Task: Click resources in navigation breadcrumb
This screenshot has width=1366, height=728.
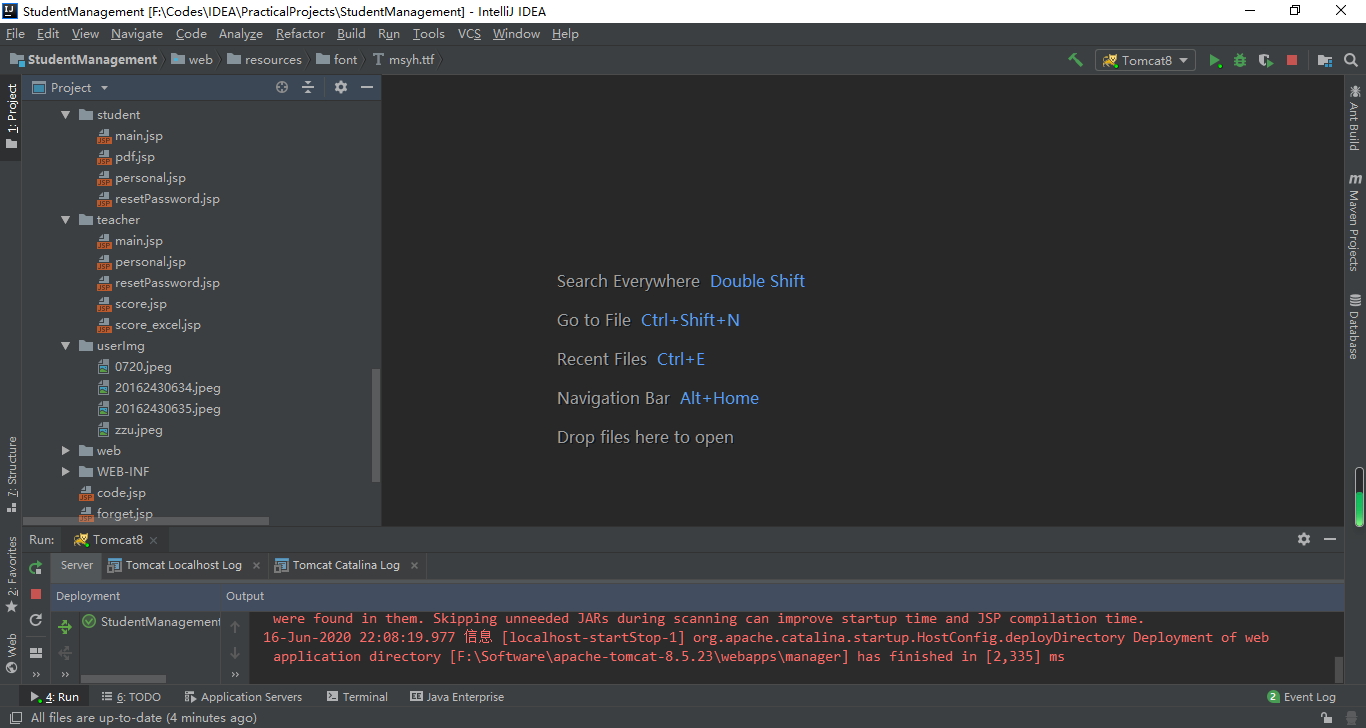Action: (265, 60)
